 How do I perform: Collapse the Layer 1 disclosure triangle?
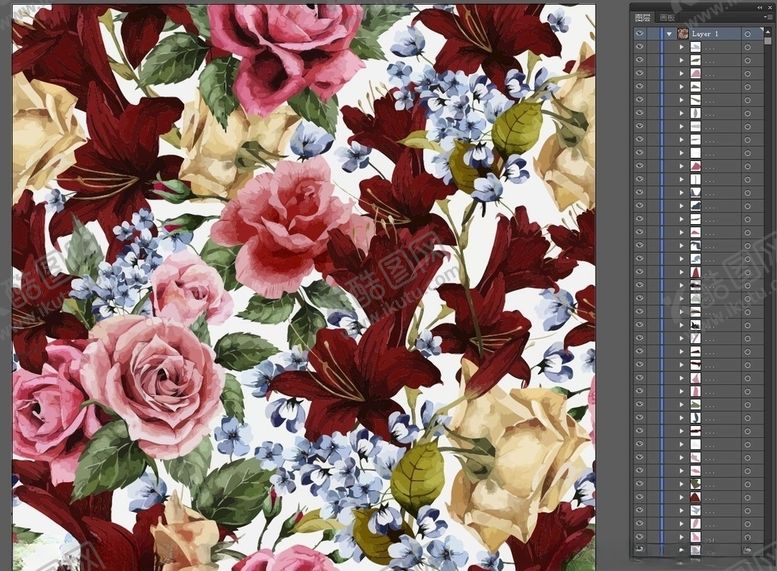pos(670,33)
